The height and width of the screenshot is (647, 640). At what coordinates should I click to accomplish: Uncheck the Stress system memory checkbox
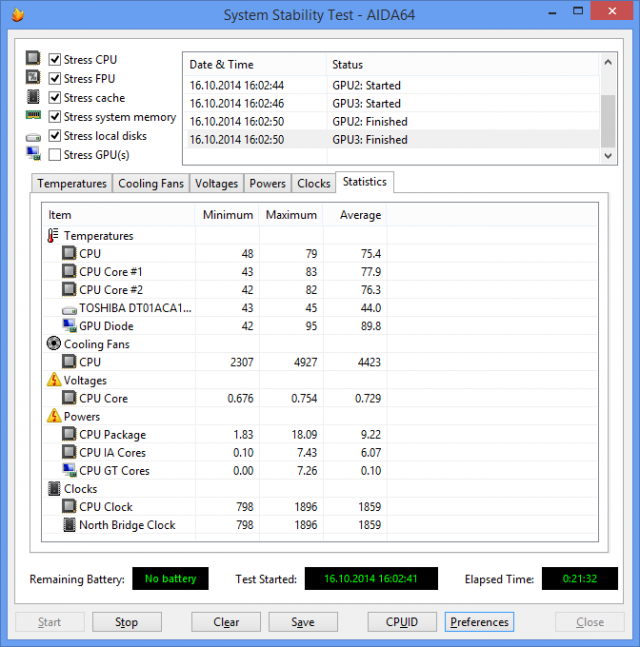(x=54, y=117)
